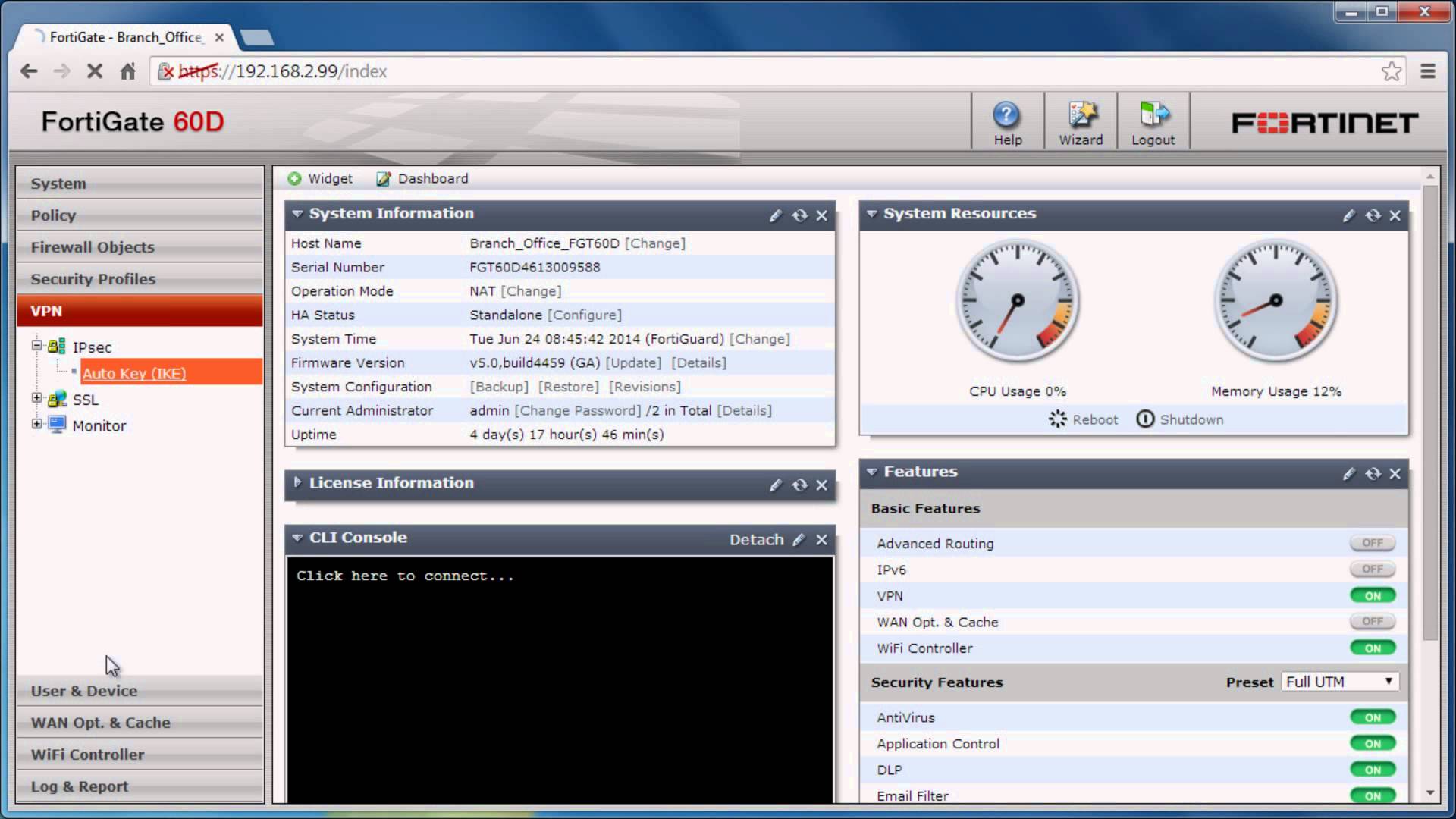Viewport: 1456px width, 819px height.
Task: Refresh the System Information widget
Action: coord(799,216)
